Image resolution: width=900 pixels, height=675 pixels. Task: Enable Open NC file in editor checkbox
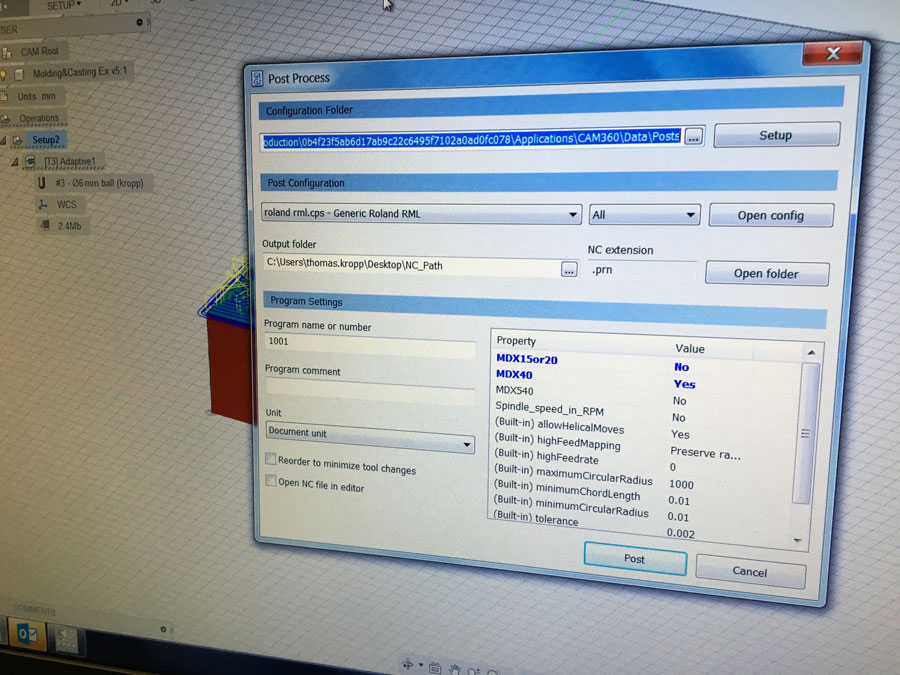pyautogui.click(x=270, y=480)
